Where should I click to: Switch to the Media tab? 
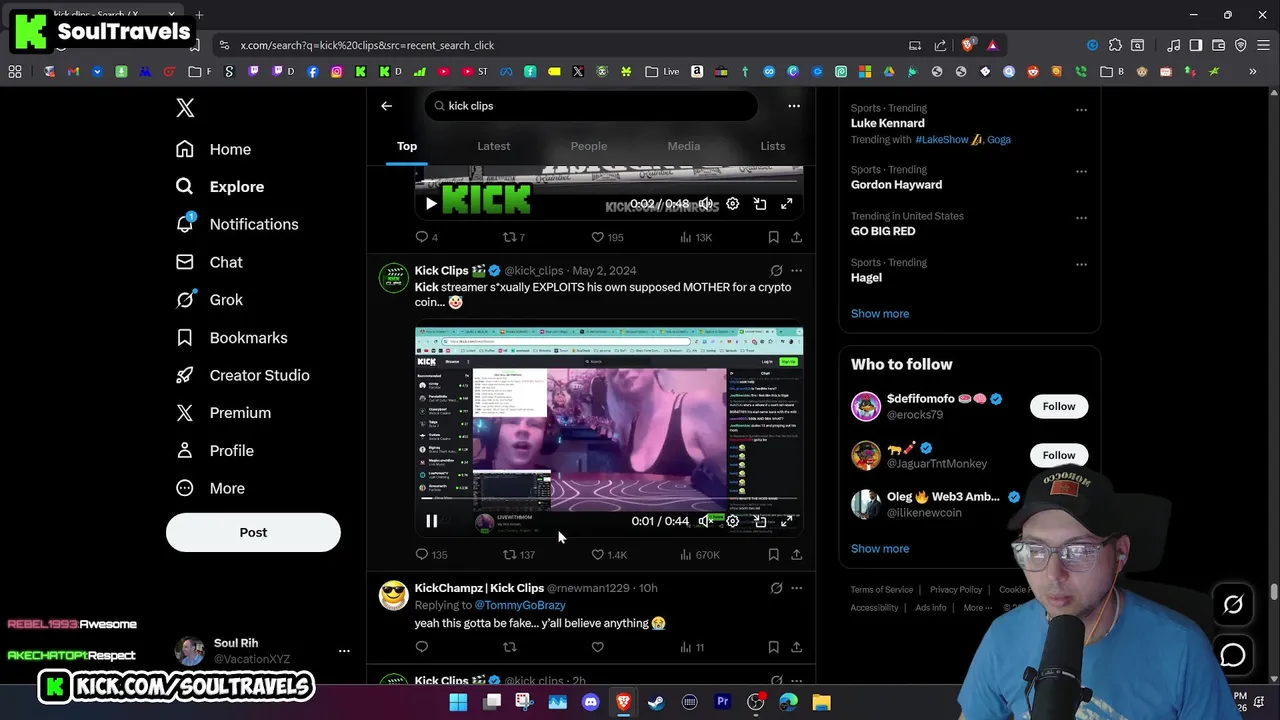pyautogui.click(x=684, y=146)
